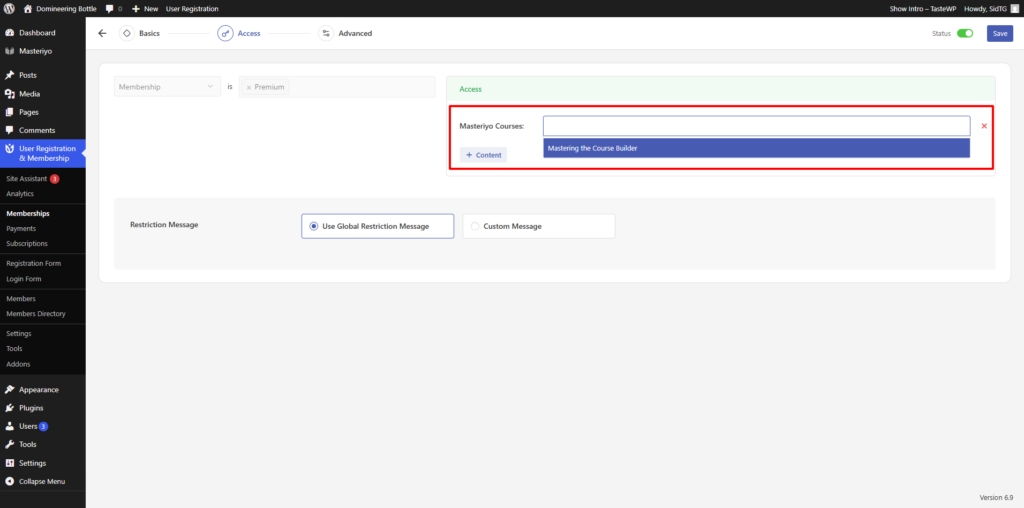Toggle the Status switch off

(965, 33)
